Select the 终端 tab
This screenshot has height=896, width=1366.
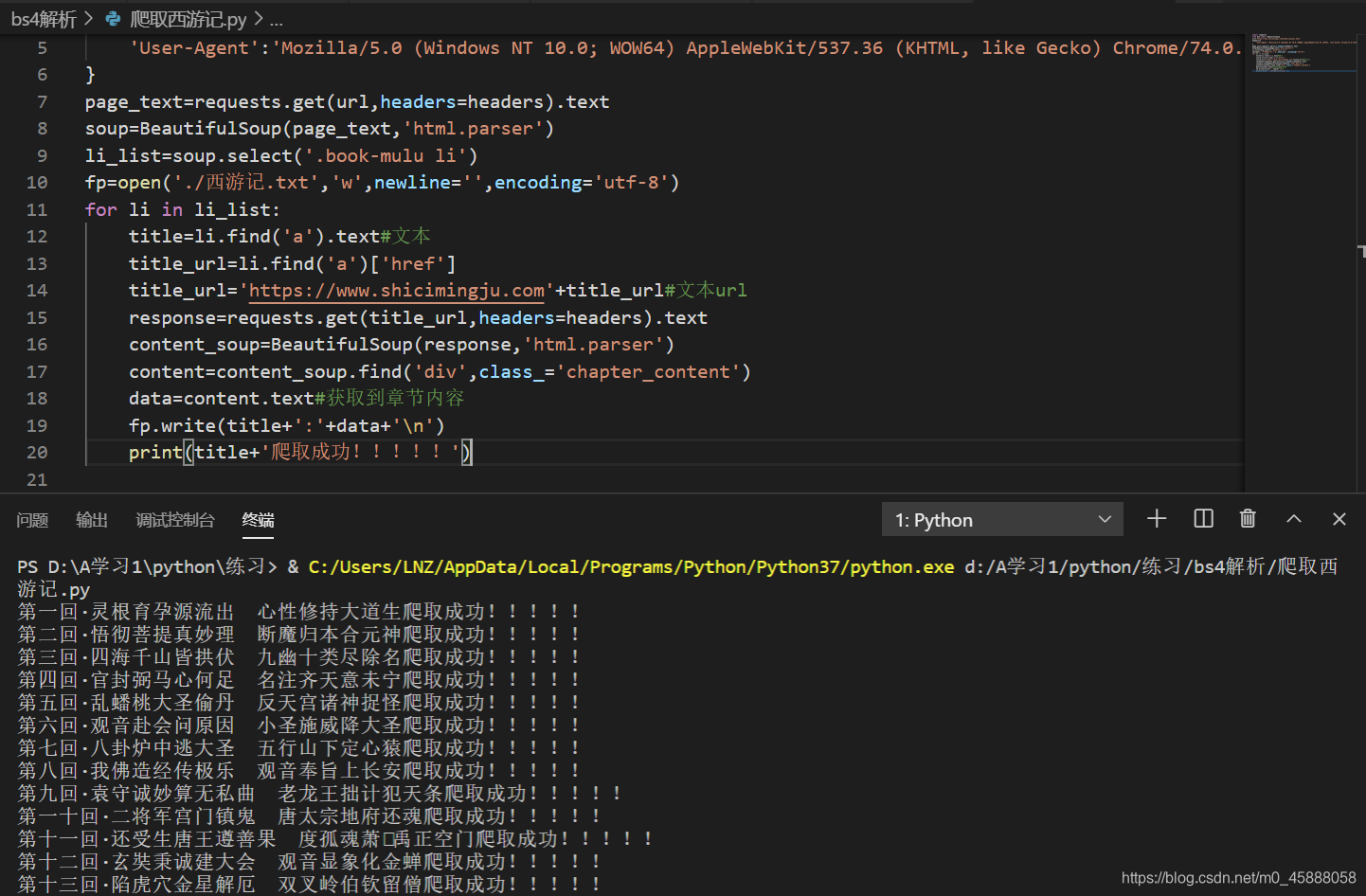click(x=258, y=520)
